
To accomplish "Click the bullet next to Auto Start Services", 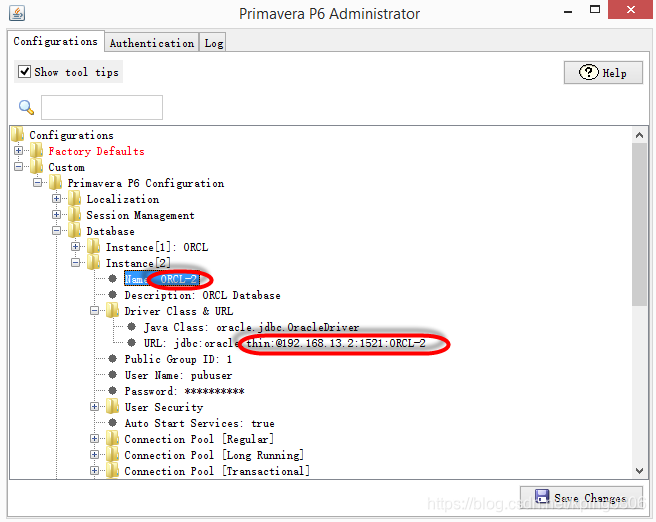I will (x=113, y=422).
